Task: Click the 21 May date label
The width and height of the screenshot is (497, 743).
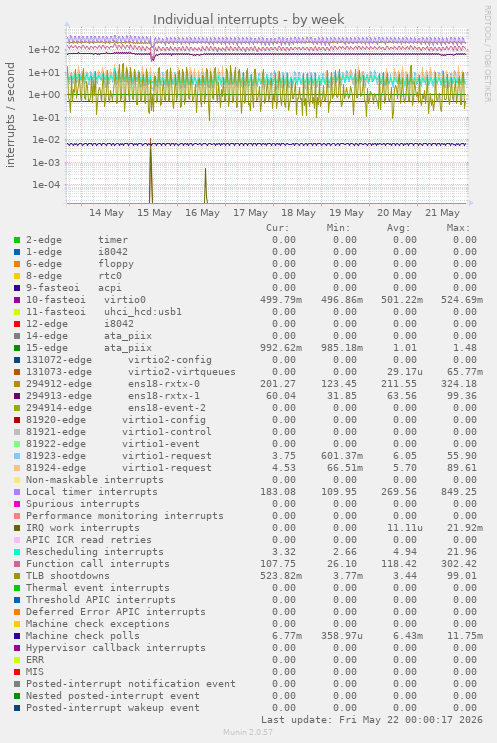Action: pyautogui.click(x=443, y=213)
